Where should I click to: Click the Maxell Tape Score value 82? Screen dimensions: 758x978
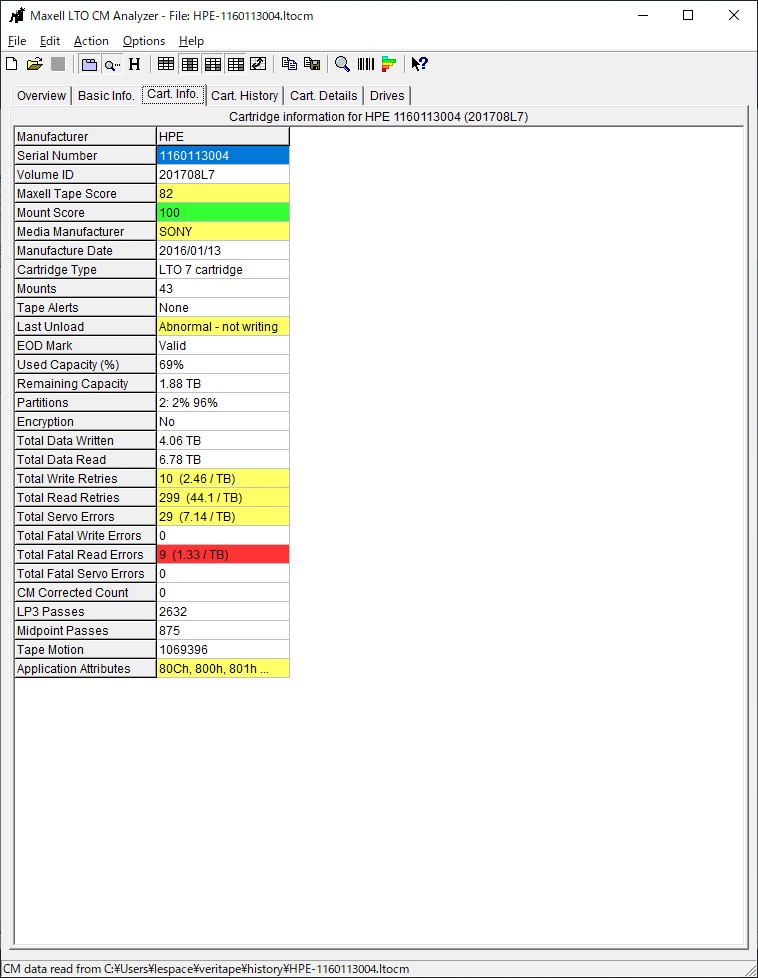(223, 193)
